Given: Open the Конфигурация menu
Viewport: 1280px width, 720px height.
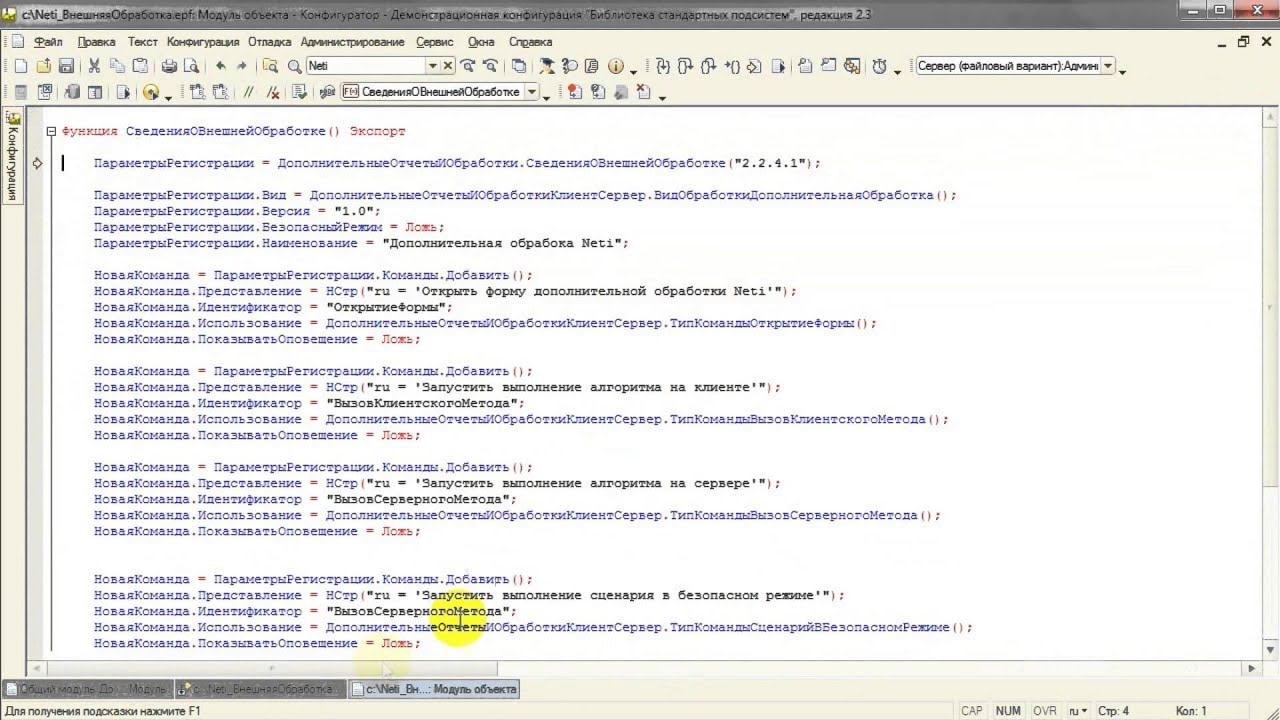Looking at the screenshot, I should tap(203, 42).
